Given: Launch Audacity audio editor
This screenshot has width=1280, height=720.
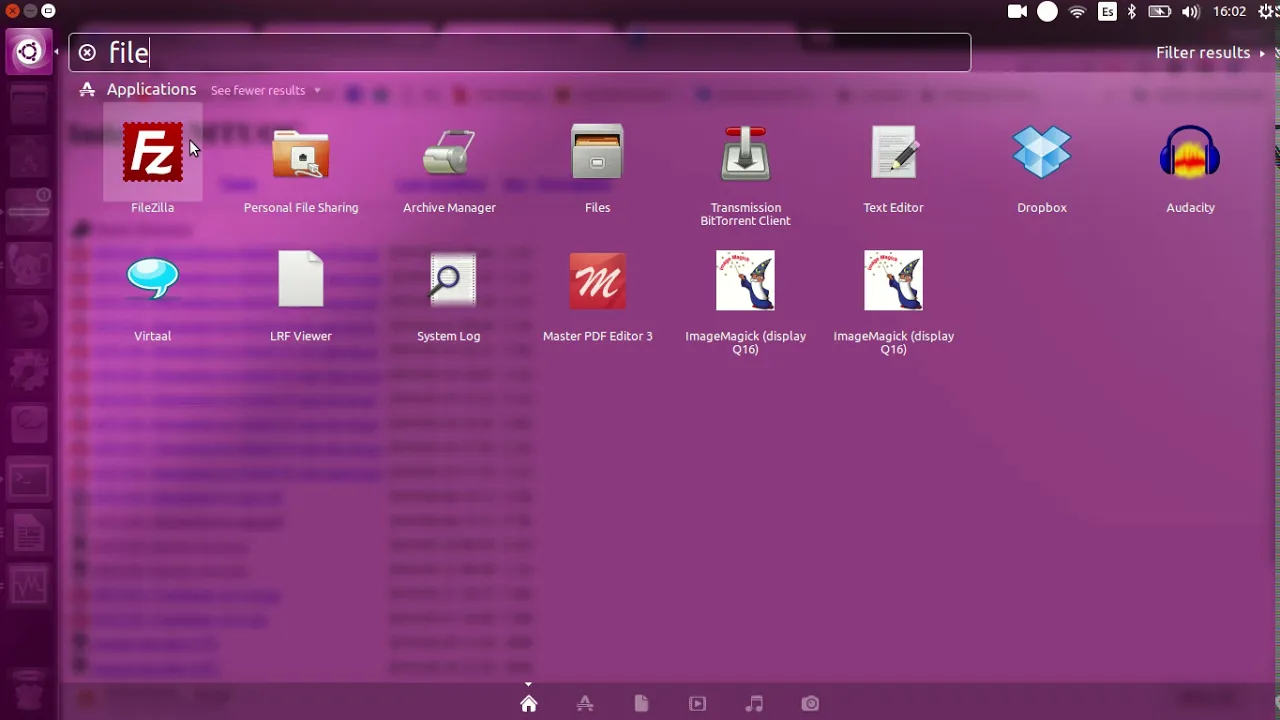Looking at the screenshot, I should point(1190,153).
